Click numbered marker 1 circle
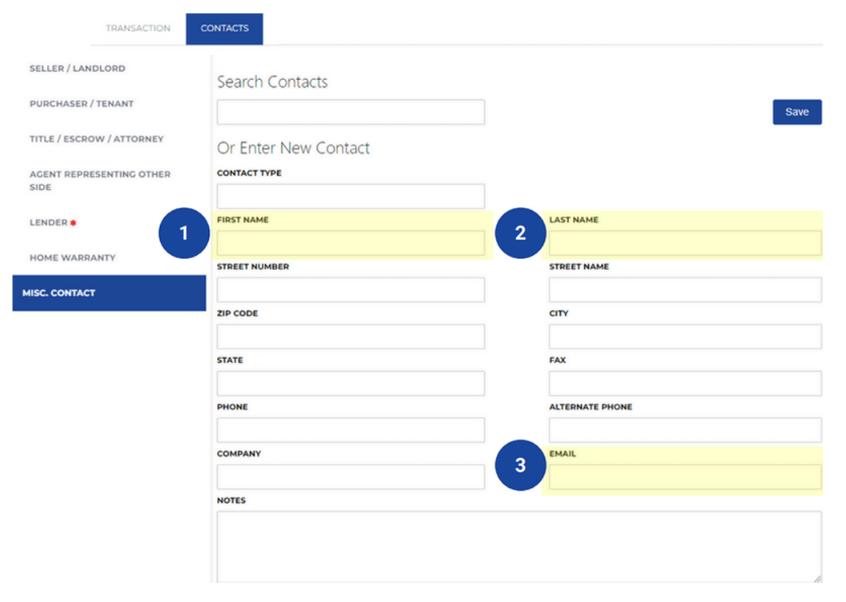 tap(183, 233)
